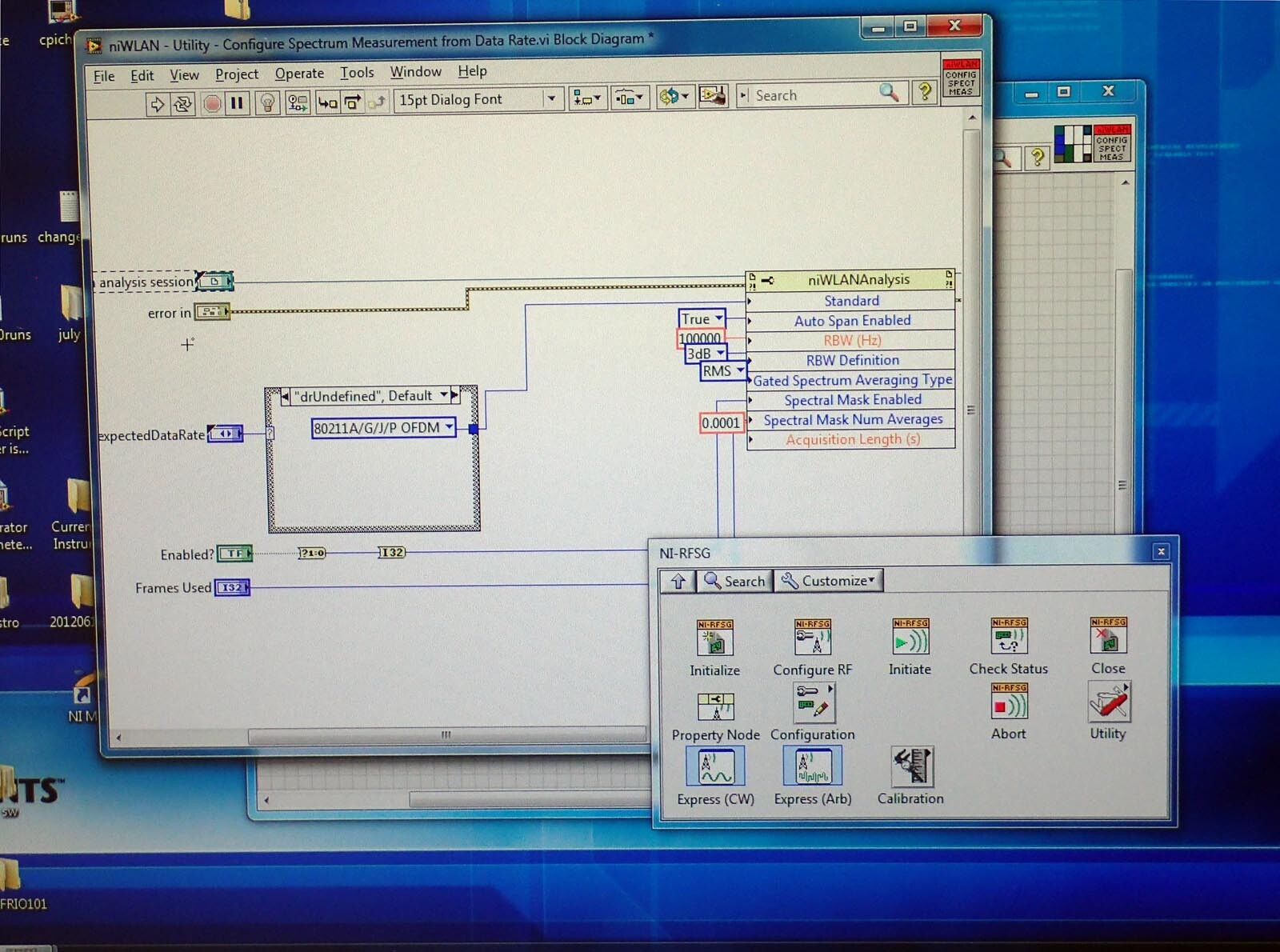Select the Initiate palette icon

point(910,638)
